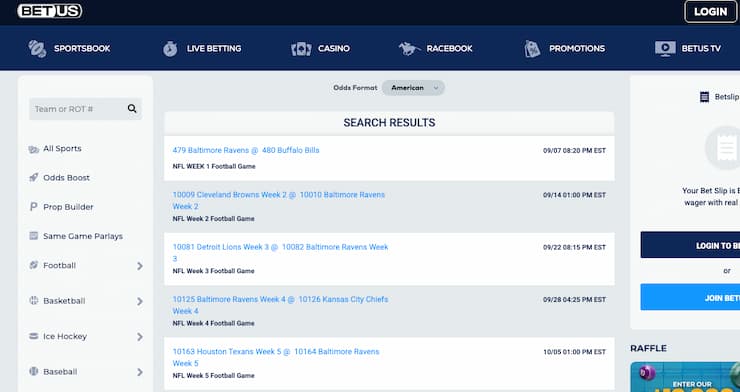This screenshot has height=392, width=740.
Task: Expand the Basketball category chevron
Action: point(140,301)
